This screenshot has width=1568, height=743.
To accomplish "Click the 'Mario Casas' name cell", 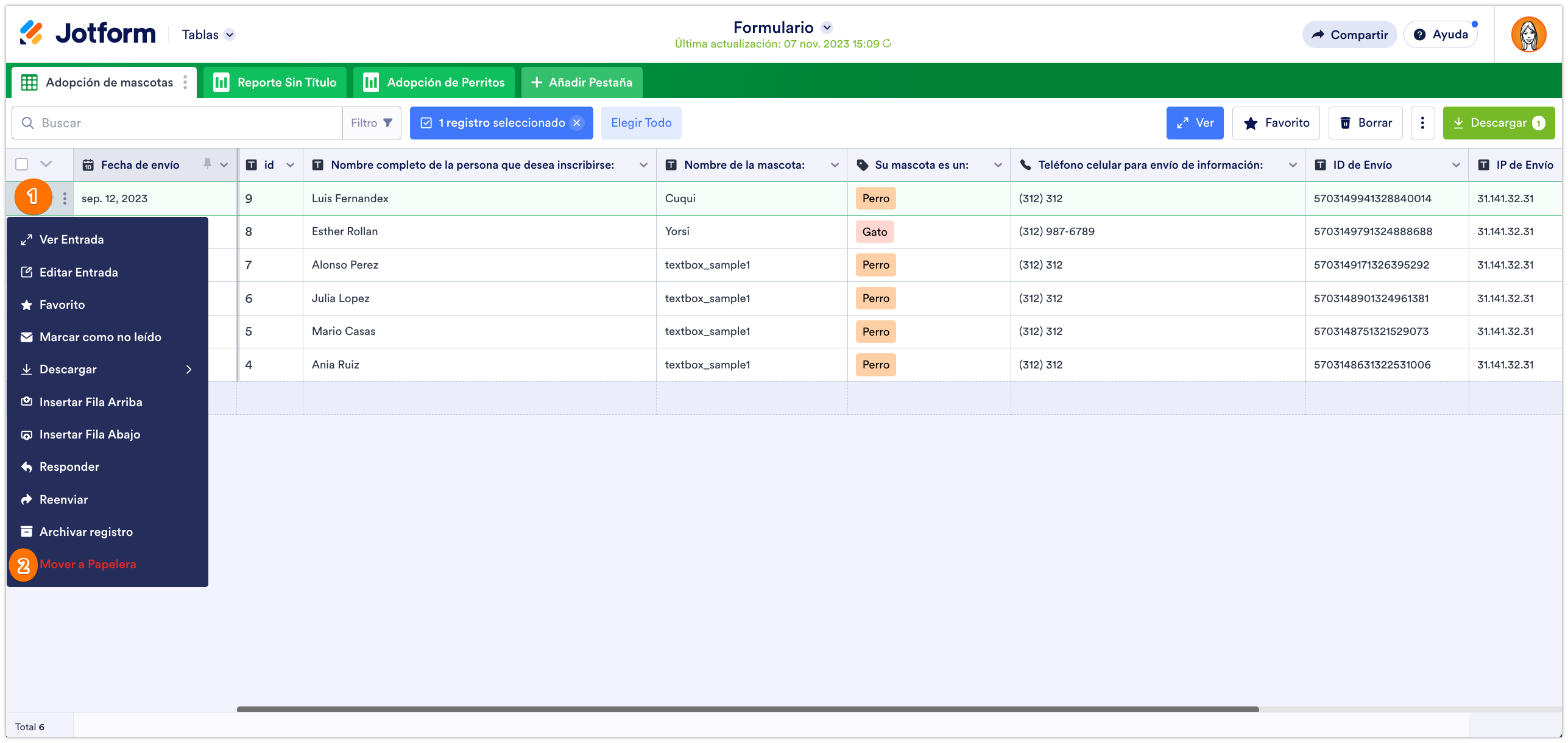I will point(479,331).
